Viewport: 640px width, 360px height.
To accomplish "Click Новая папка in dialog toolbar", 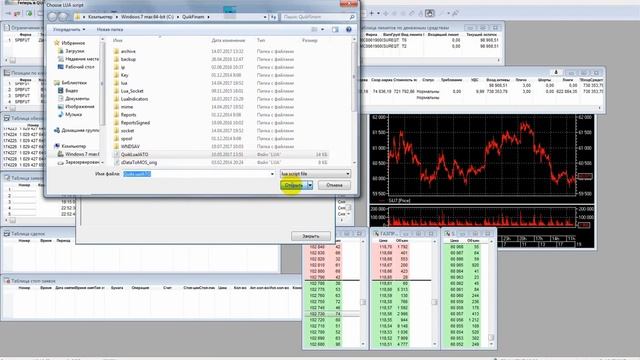I will point(110,29).
